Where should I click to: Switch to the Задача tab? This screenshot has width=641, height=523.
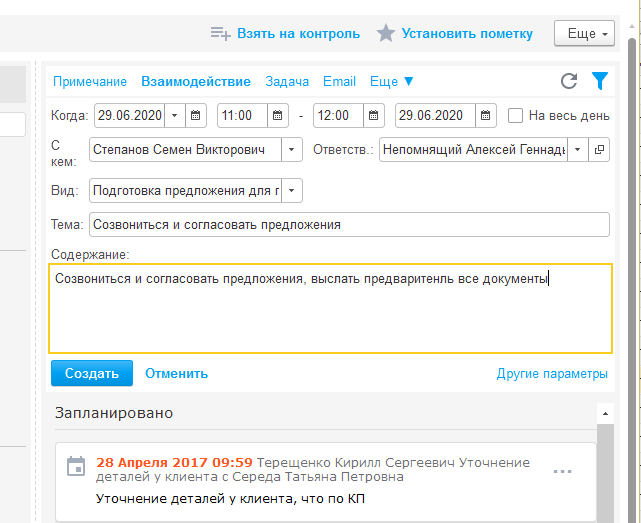coord(287,81)
